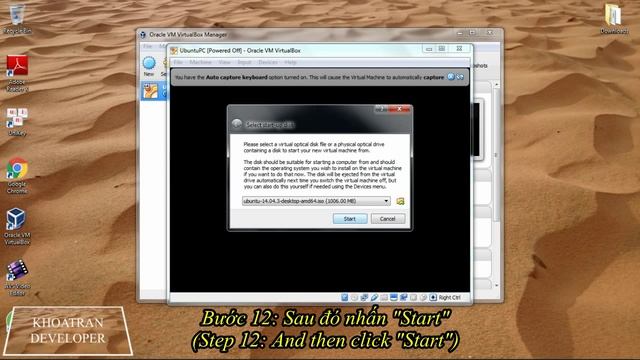This screenshot has width=640, height=360.
Task: Click the Recycle Bin desktop icon
Action: click(x=17, y=18)
